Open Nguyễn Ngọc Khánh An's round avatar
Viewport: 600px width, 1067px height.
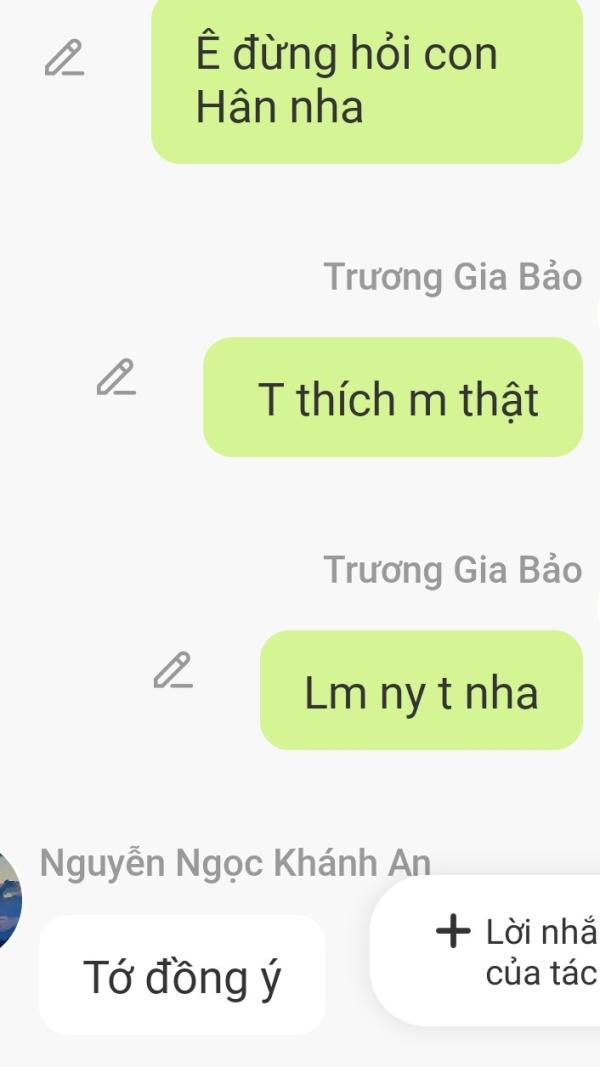(x=10, y=900)
